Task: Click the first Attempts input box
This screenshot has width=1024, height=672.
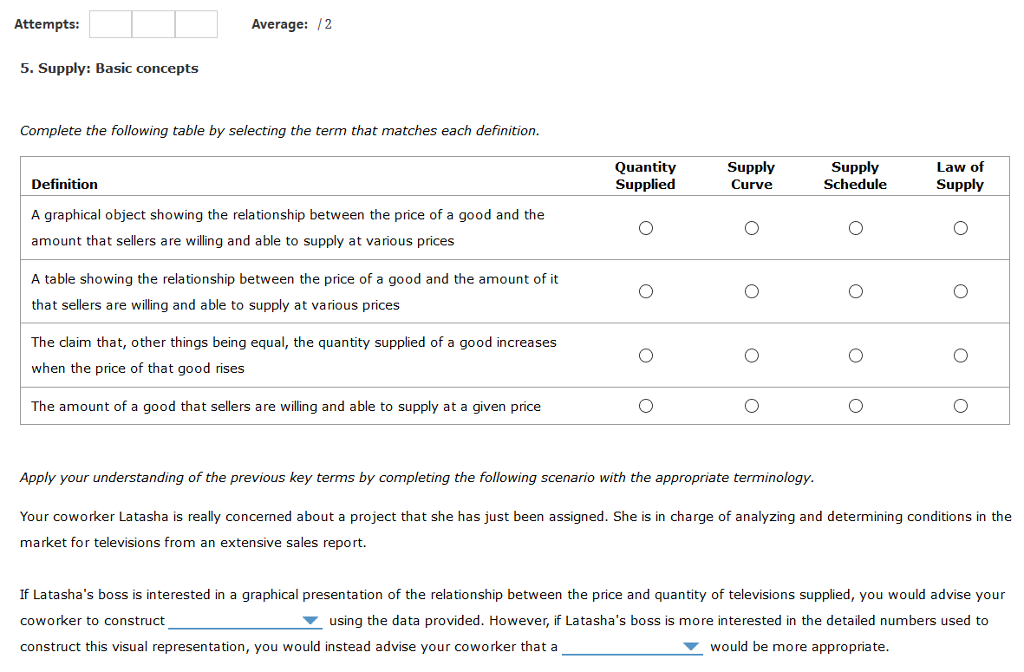Action: click(x=109, y=23)
